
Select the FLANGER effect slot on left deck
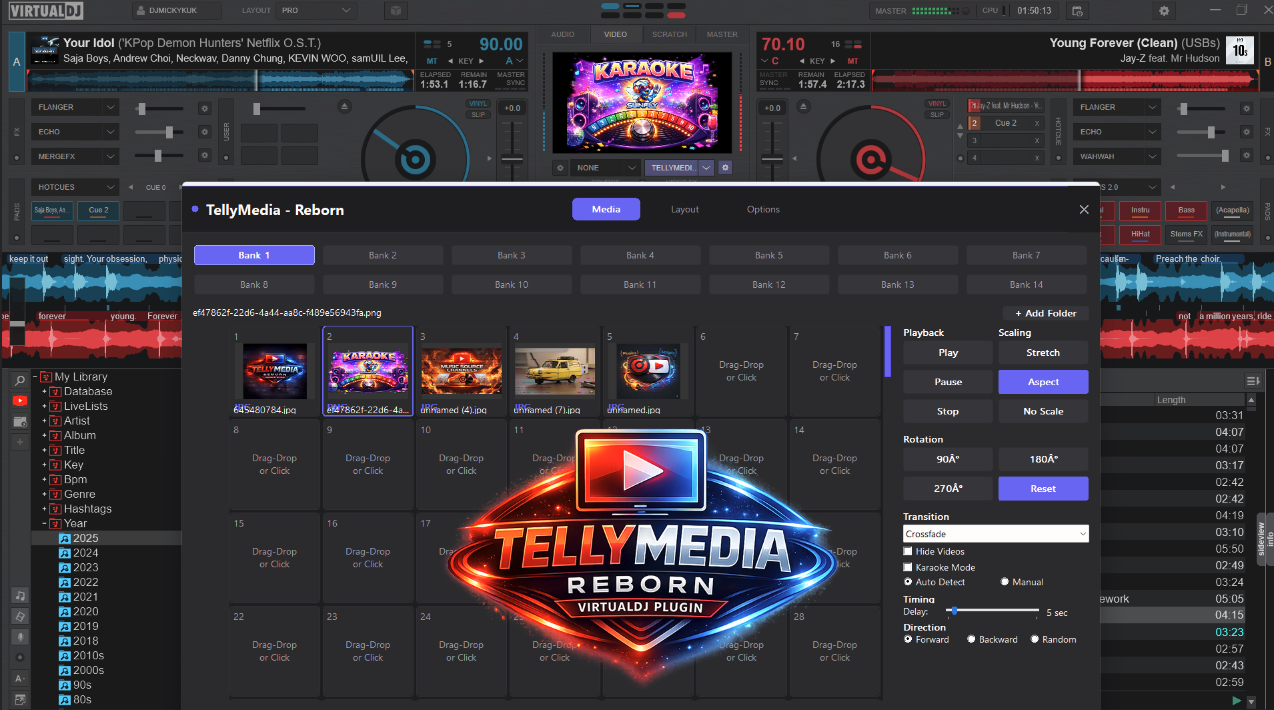click(x=75, y=107)
